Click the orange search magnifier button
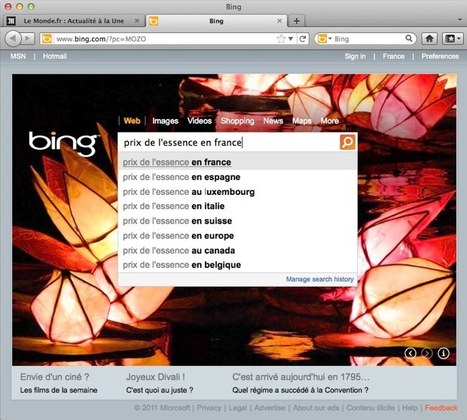The image size is (467, 420). pos(348,142)
